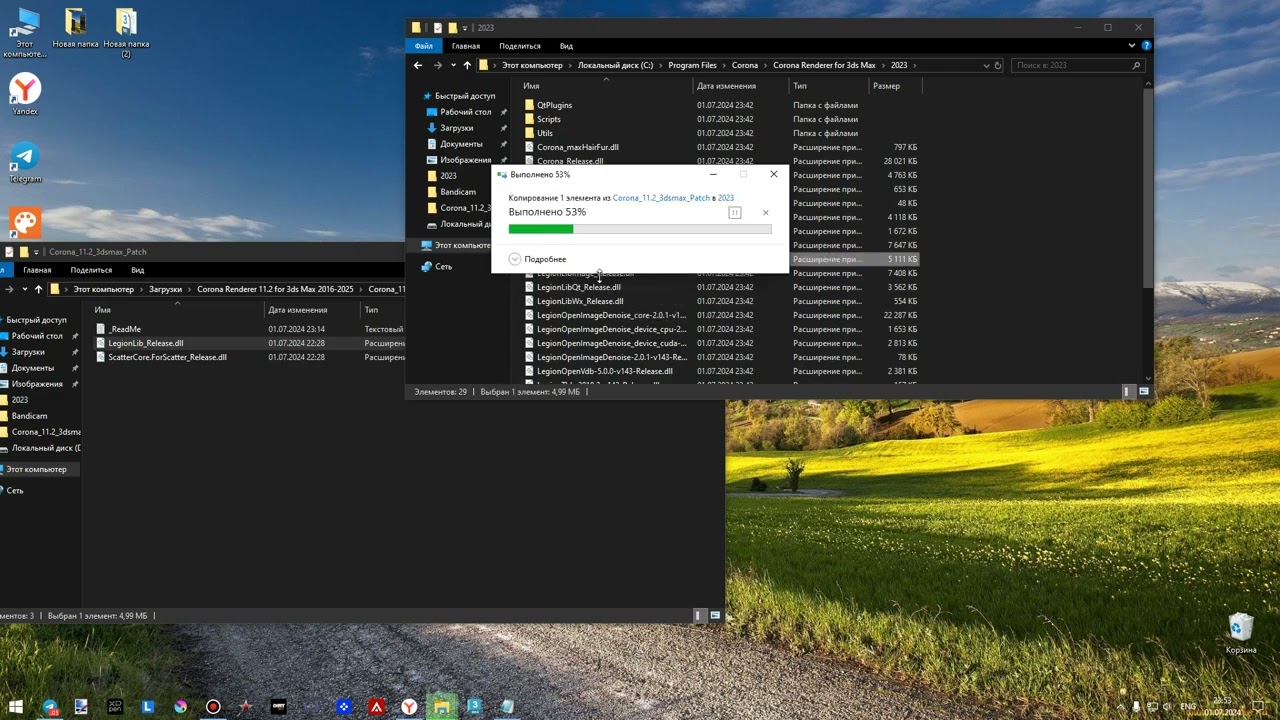Select the Utils folder
1280x720 pixels.
point(544,133)
